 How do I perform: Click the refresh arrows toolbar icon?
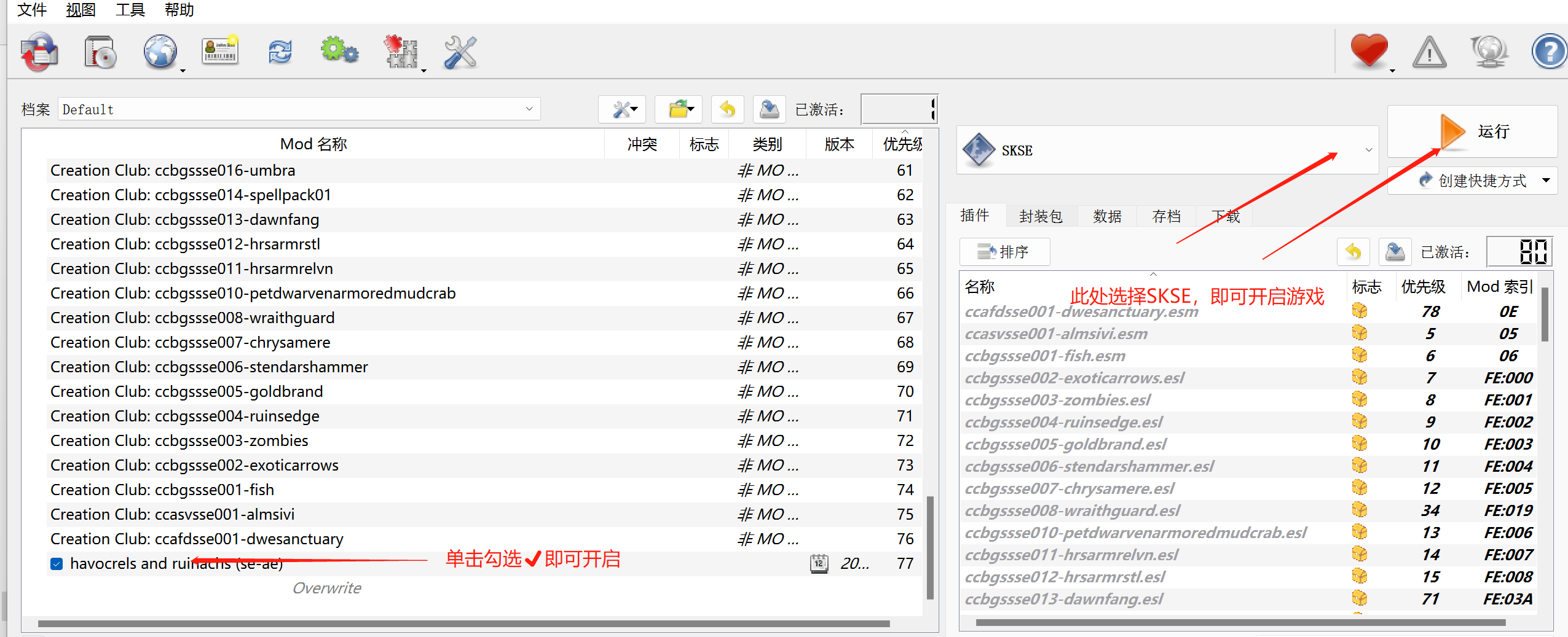point(280,52)
